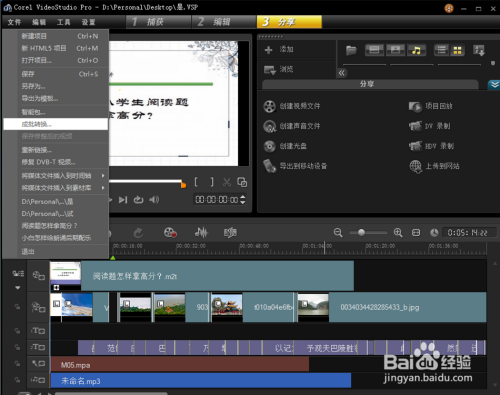
Task: Select 保存 in the file menu
Action: pyautogui.click(x=56, y=74)
